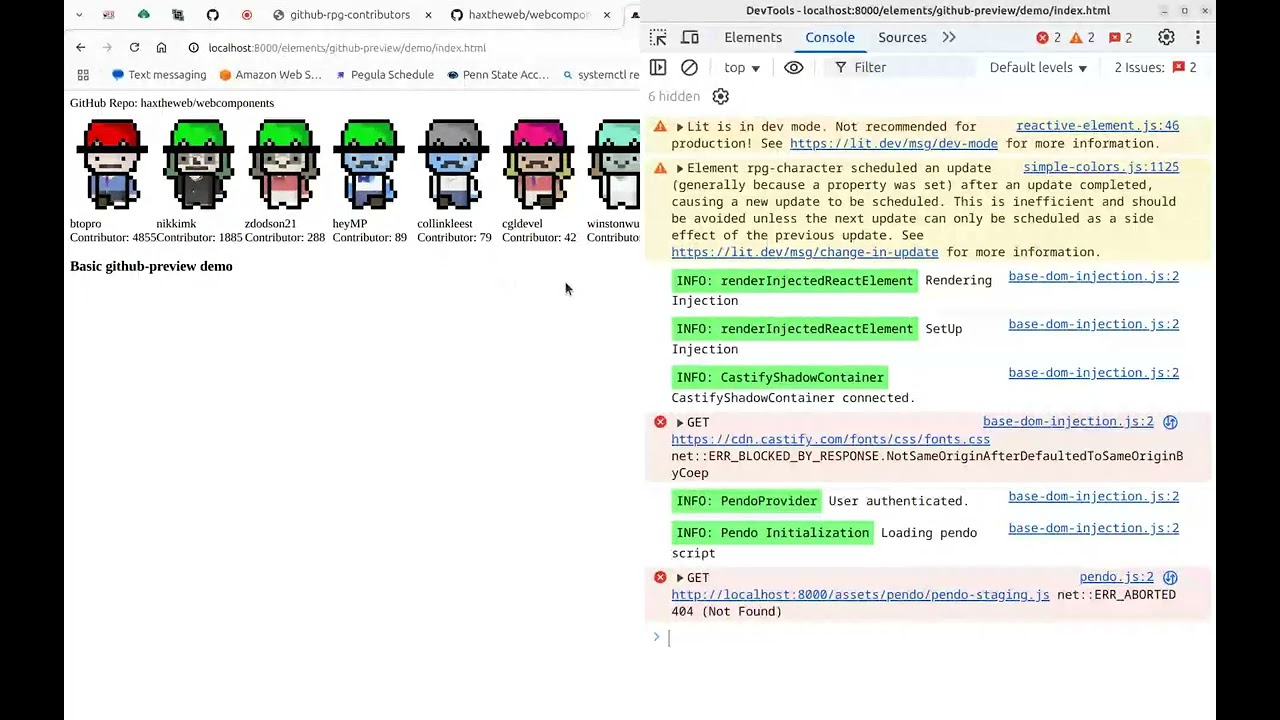Show the console sidebar panel icon
Screen dimensions: 1280x720
[x=658, y=67]
